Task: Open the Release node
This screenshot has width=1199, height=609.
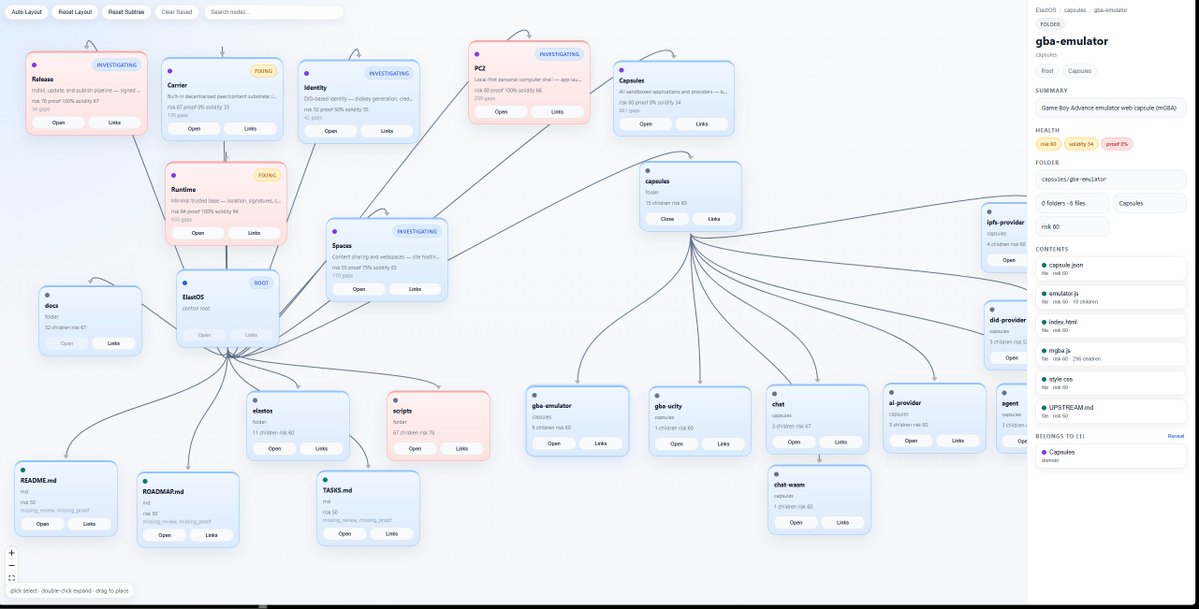Action: 58,122
